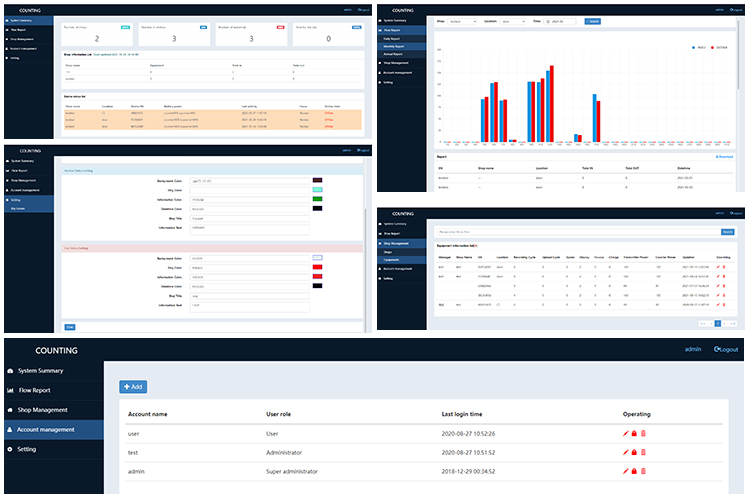This screenshot has height=500, width=750.
Task: Toggle the red OUT series in chart legend
Action: pos(716,47)
